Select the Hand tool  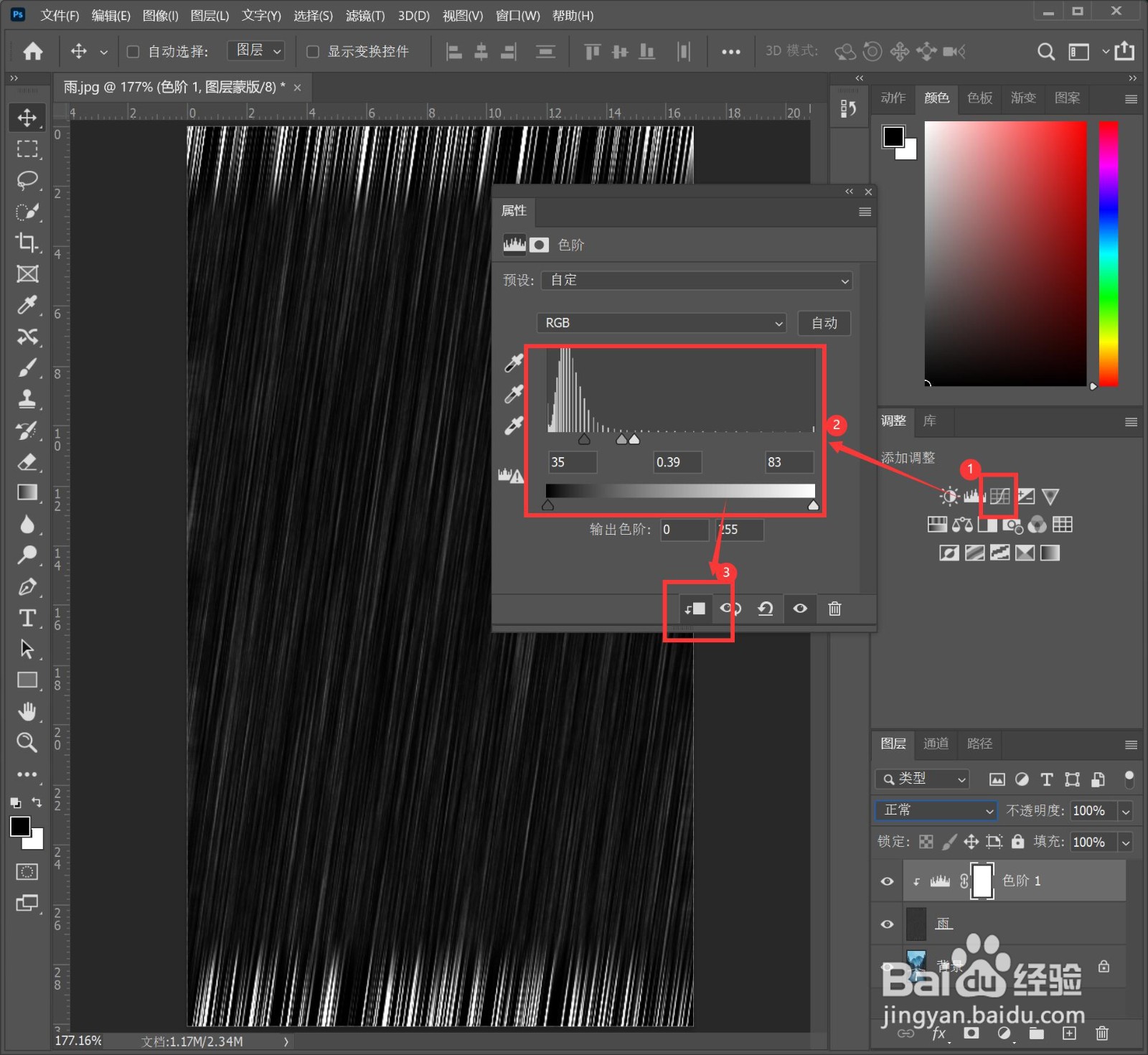[x=27, y=711]
